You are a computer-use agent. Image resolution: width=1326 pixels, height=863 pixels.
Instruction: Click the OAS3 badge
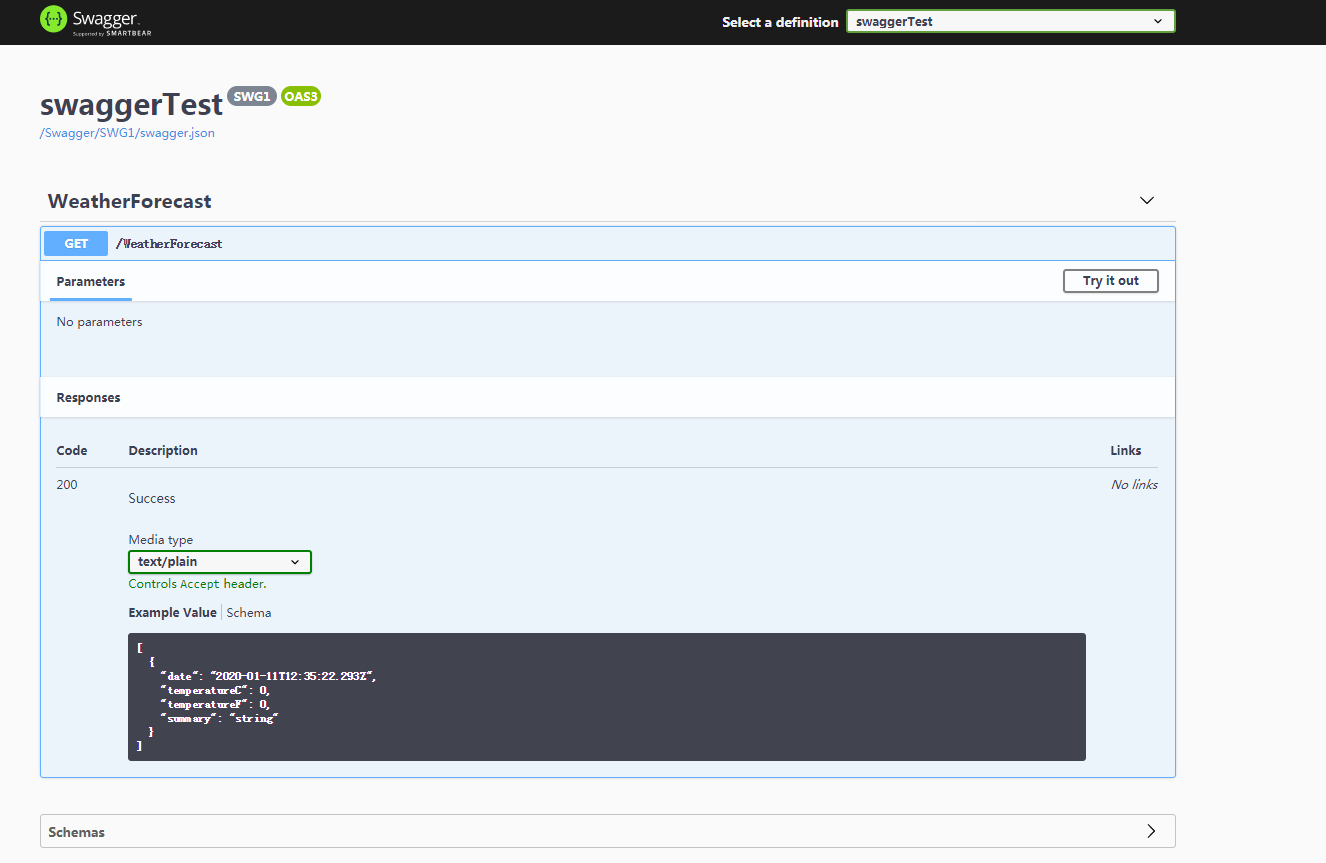300,97
